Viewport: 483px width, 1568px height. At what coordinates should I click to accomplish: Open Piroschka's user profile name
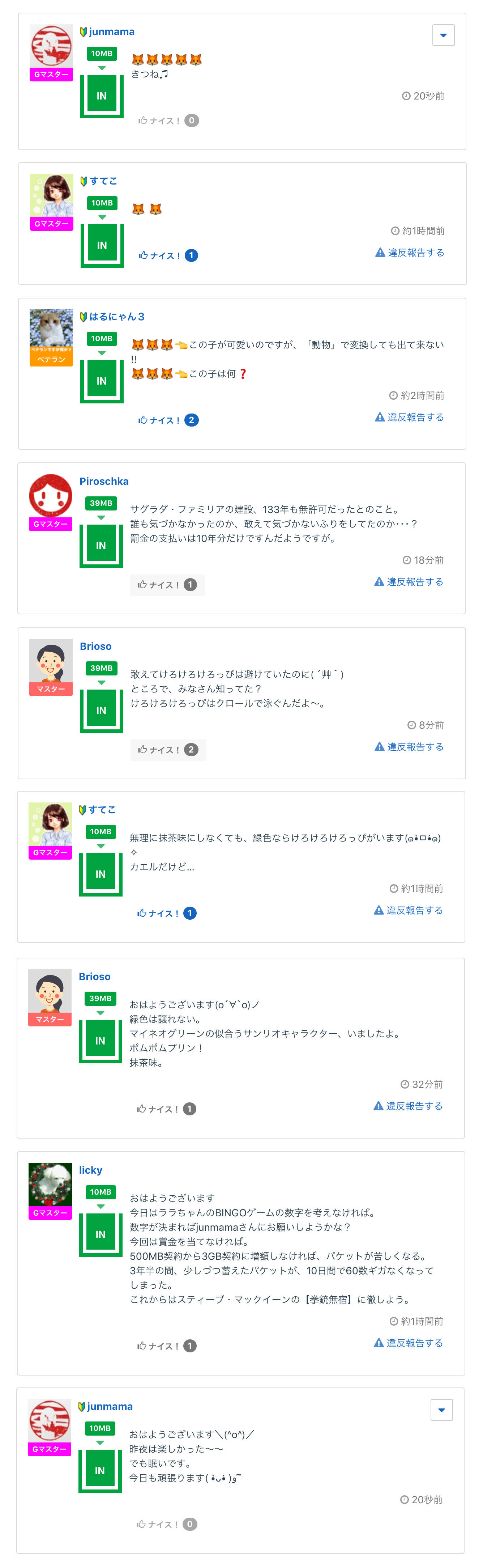click(104, 482)
